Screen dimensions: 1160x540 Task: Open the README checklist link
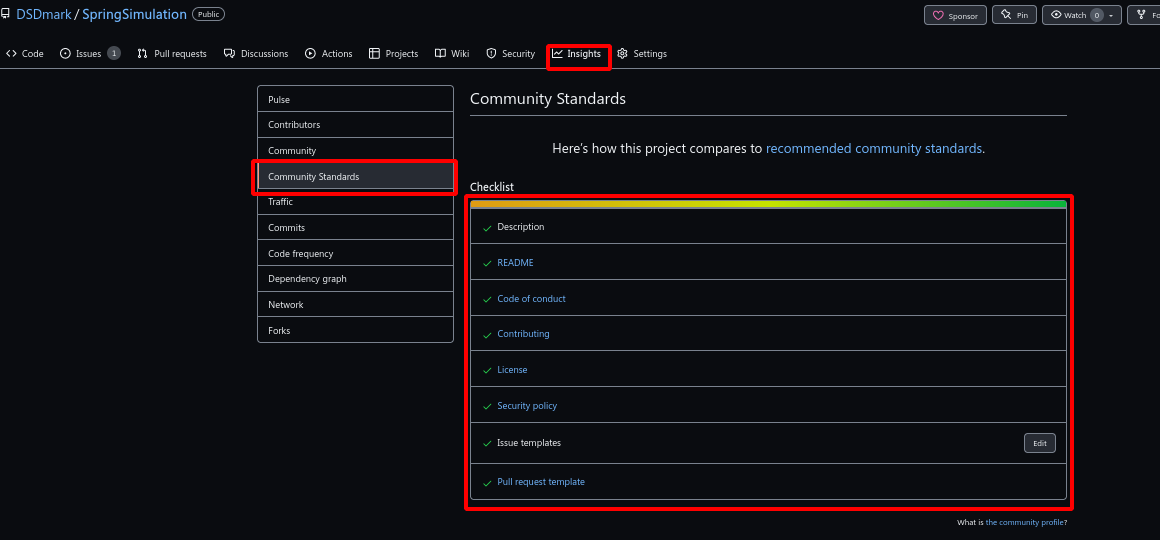(x=515, y=263)
